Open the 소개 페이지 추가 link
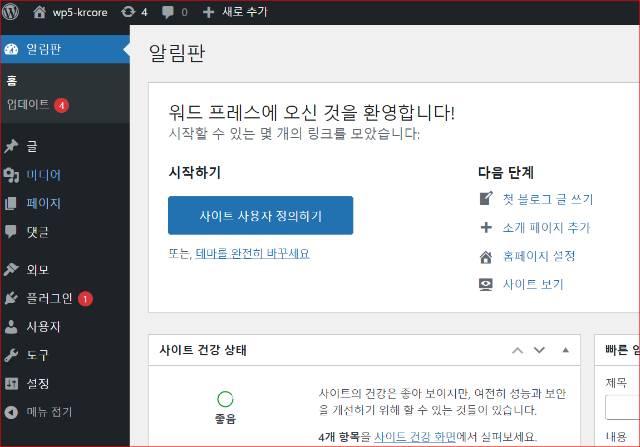This screenshot has width=640, height=447. (546, 227)
